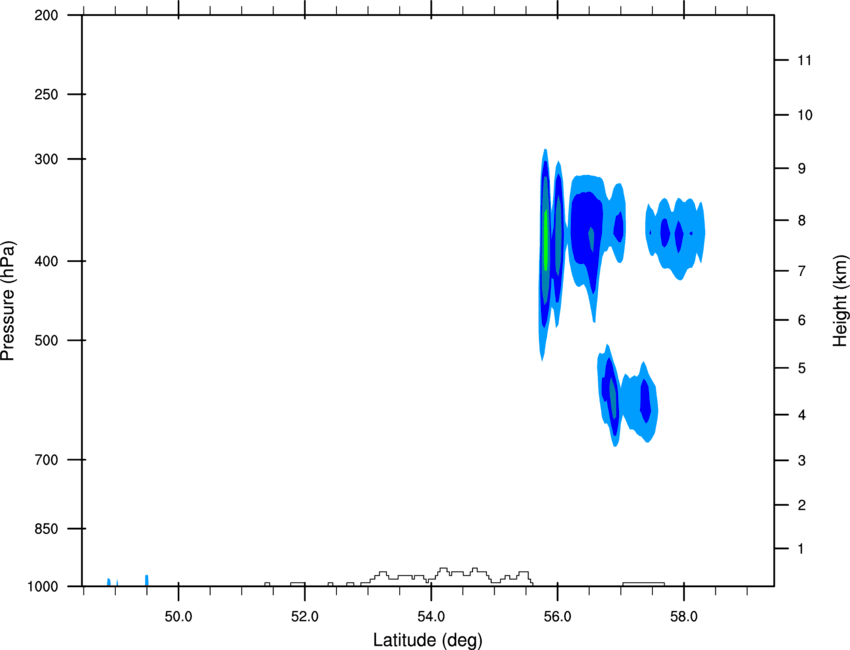This screenshot has width=850, height=650.
Task: Click the 10 km height tick label
Action: tap(805, 115)
